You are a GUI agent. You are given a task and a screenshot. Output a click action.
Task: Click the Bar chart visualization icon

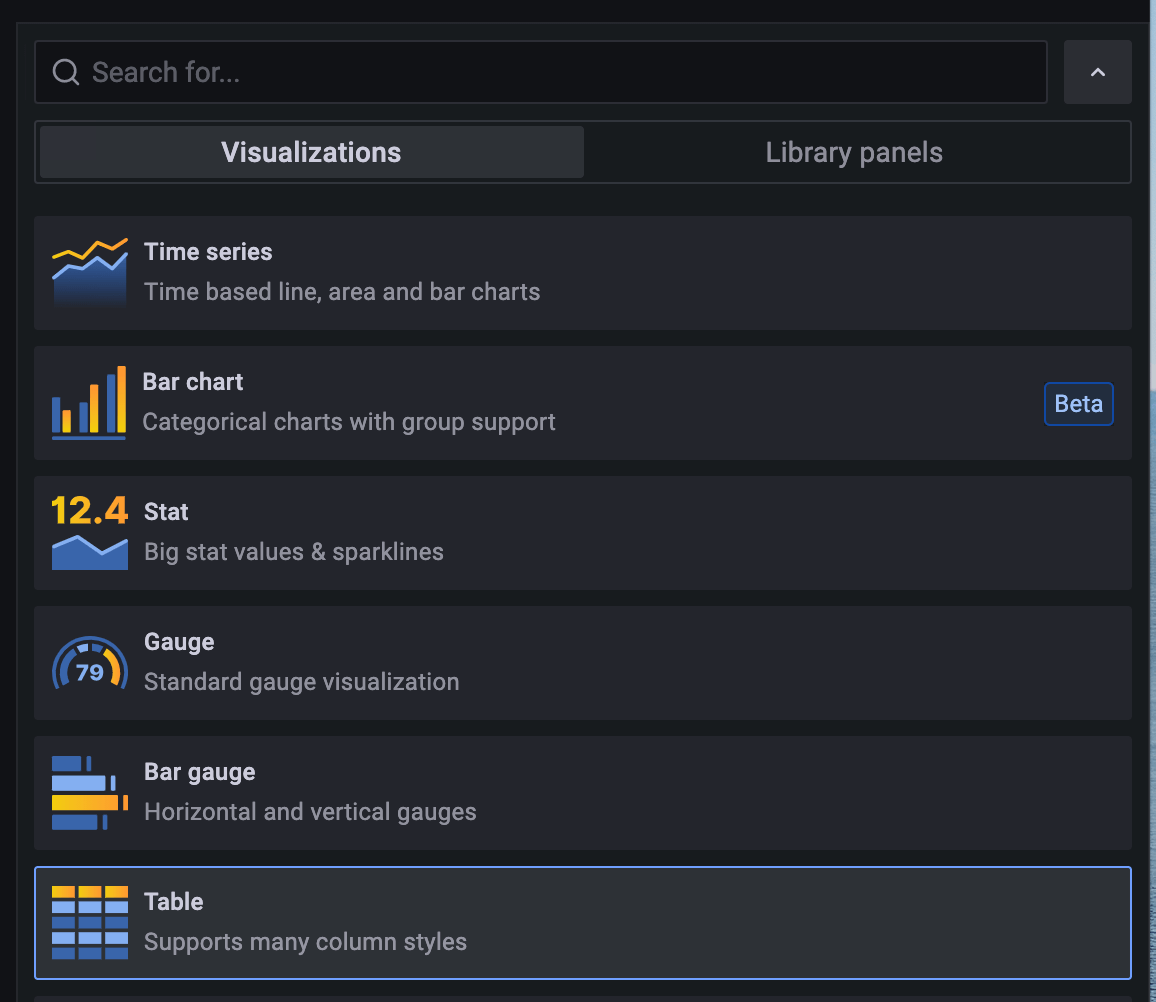pyautogui.click(x=89, y=403)
